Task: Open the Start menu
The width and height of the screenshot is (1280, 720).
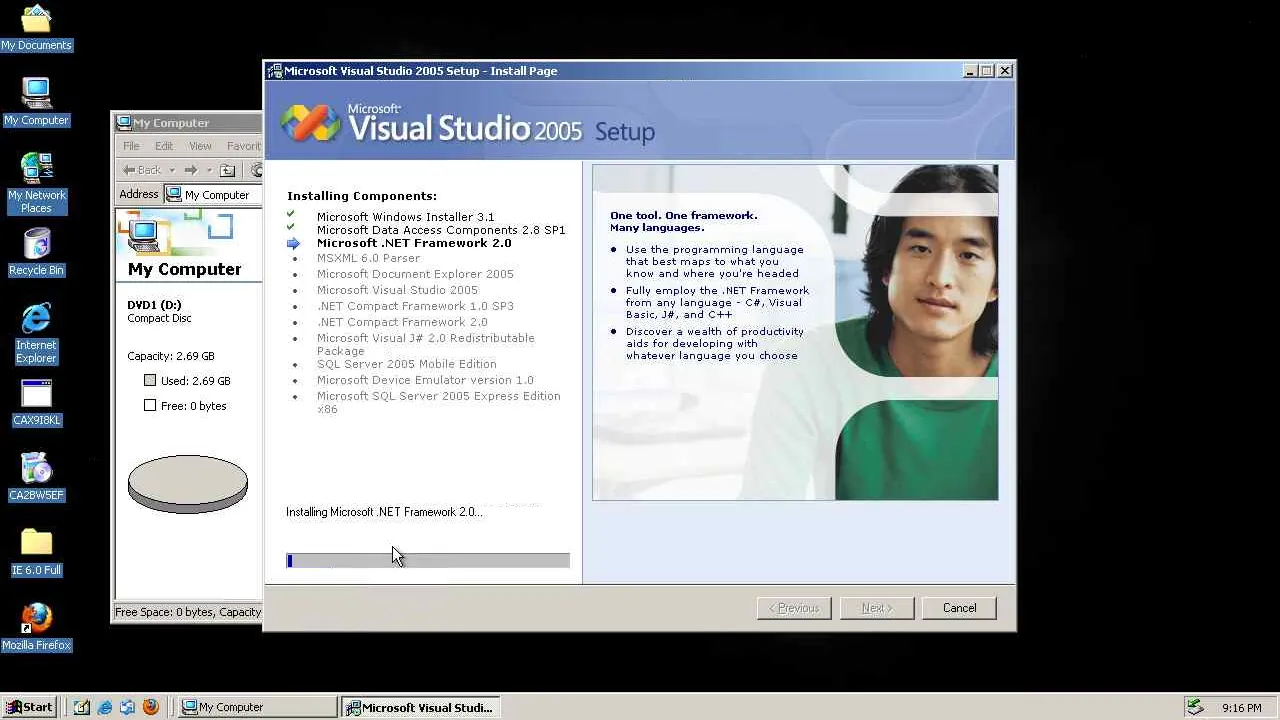Action: tap(29, 707)
